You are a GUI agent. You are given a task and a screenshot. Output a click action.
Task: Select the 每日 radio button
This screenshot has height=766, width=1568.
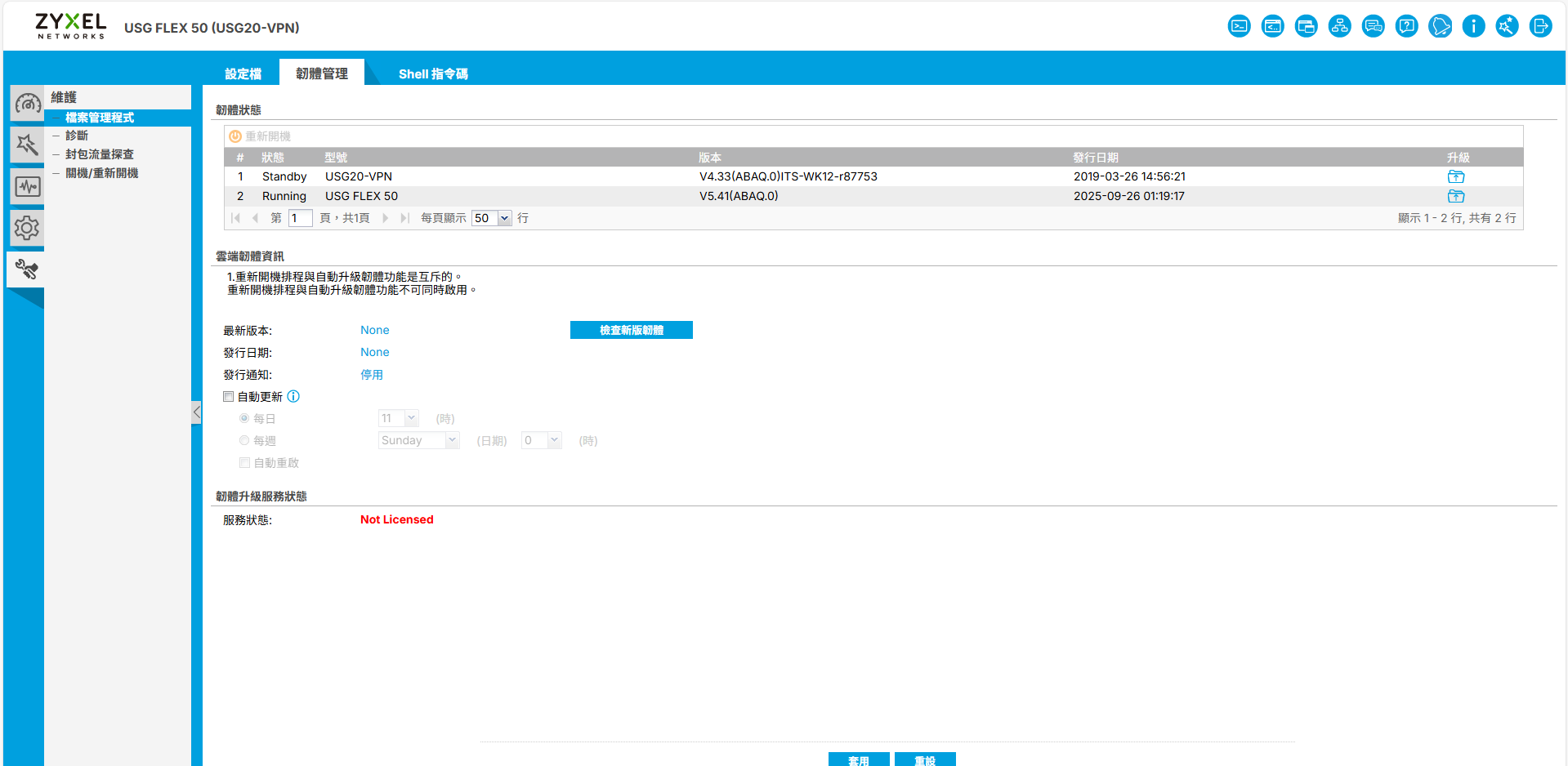(244, 418)
